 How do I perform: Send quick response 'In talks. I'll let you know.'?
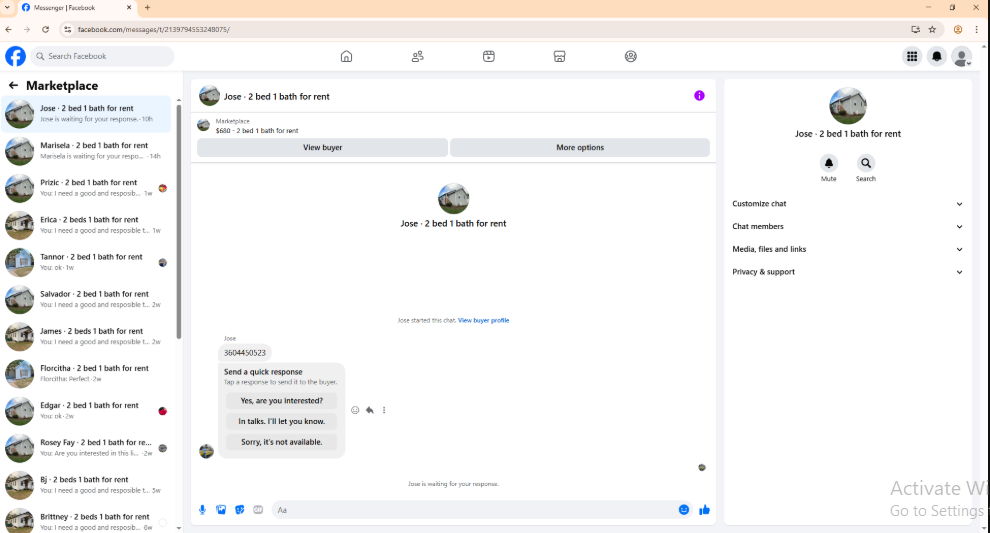(x=282, y=422)
